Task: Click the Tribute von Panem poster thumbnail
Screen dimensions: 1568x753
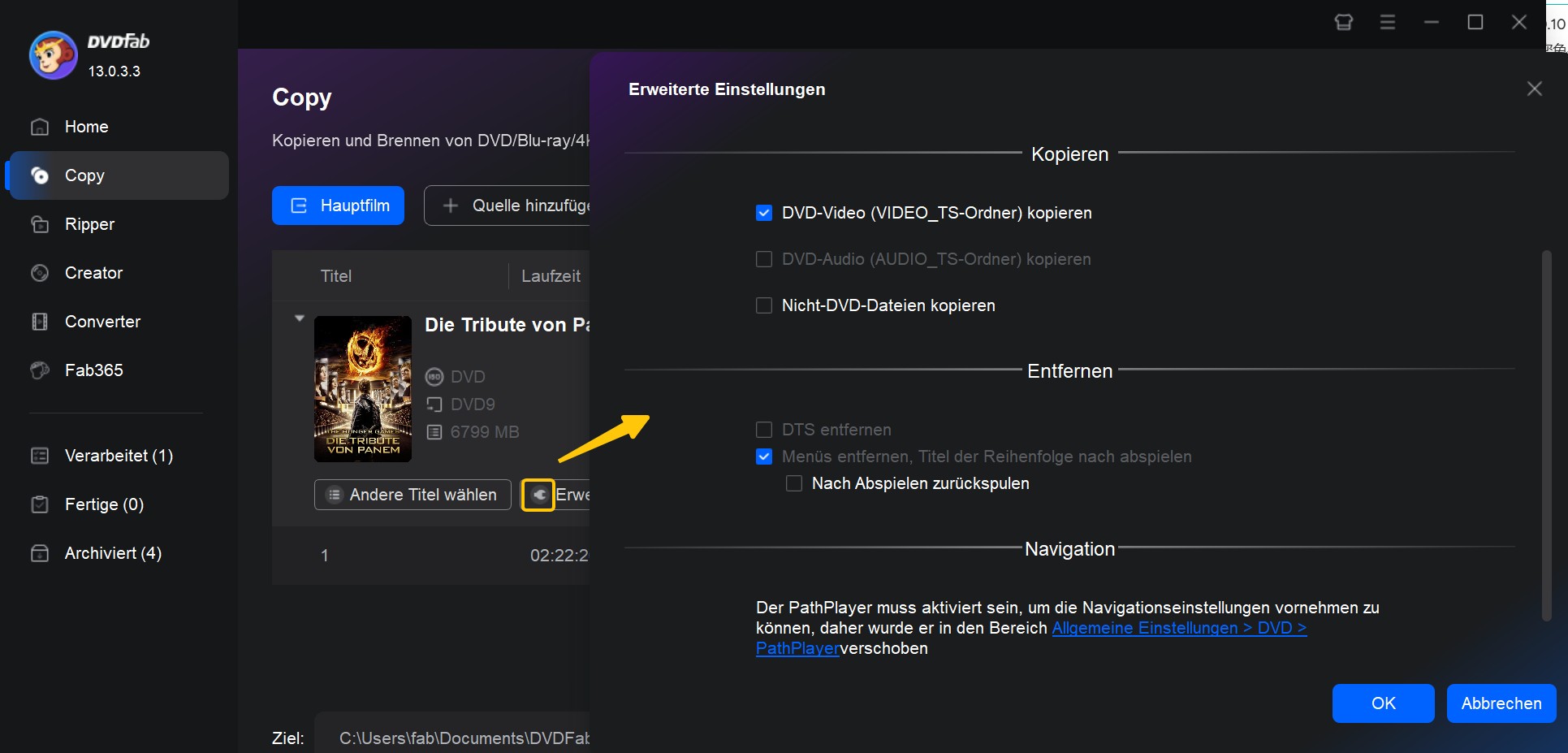Action: click(363, 389)
